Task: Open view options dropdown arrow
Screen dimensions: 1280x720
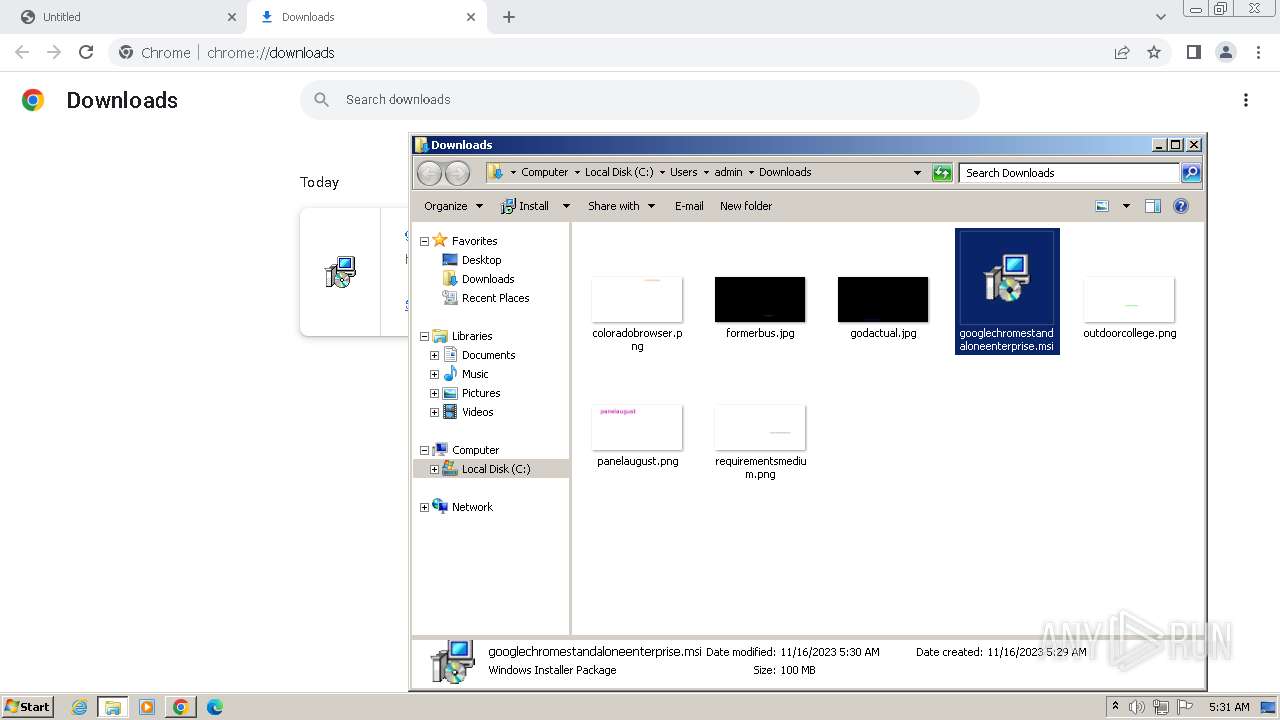Action: point(1126,206)
